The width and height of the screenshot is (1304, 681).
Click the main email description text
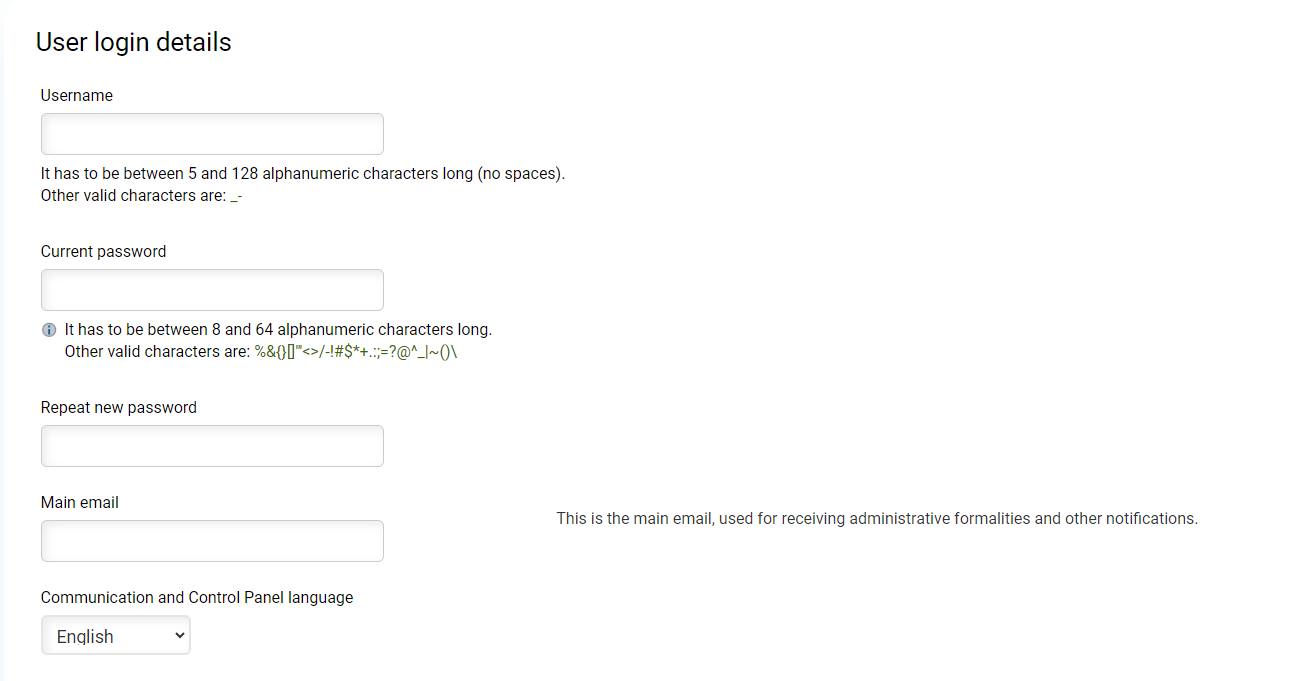877,519
